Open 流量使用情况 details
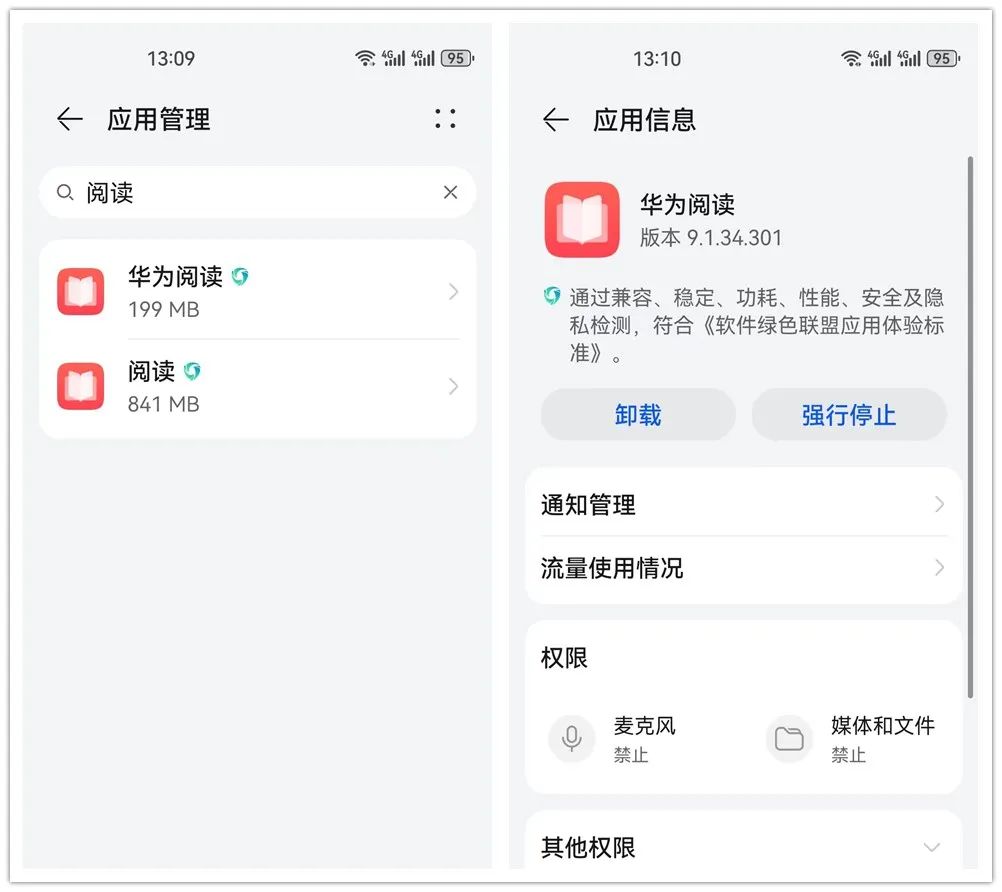Image resolution: width=1002 pixels, height=892 pixels. tap(743, 568)
